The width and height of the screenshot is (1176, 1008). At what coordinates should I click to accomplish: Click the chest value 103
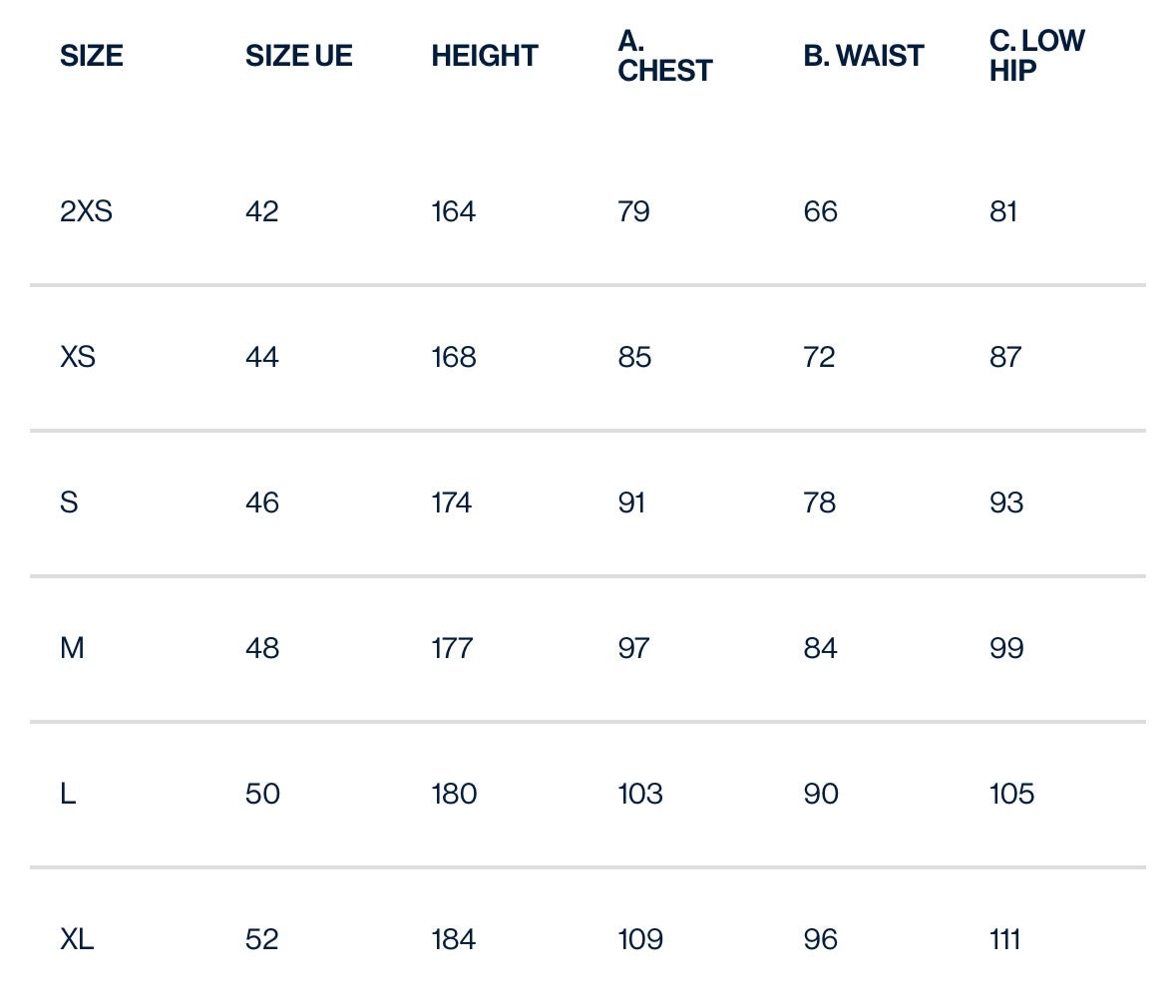639,793
